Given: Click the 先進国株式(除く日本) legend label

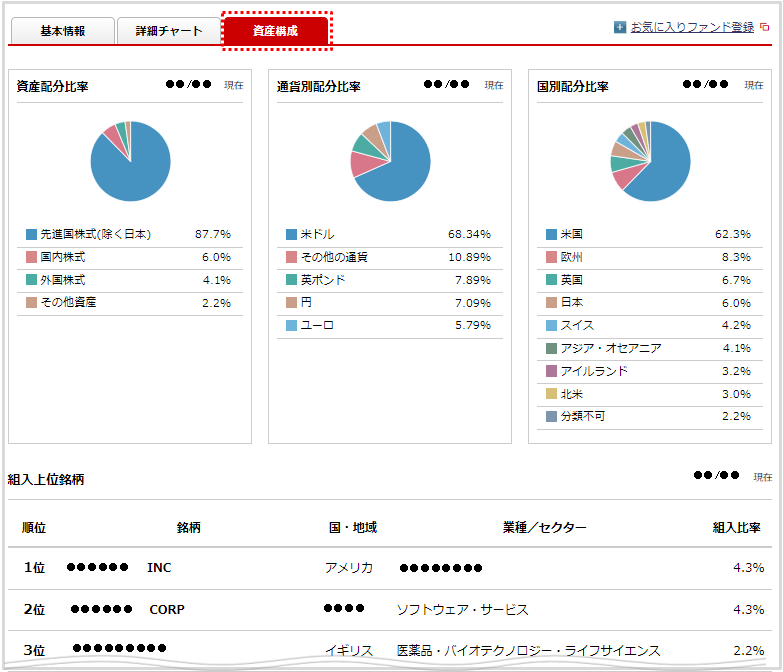Looking at the screenshot, I should pyautogui.click(x=95, y=234).
